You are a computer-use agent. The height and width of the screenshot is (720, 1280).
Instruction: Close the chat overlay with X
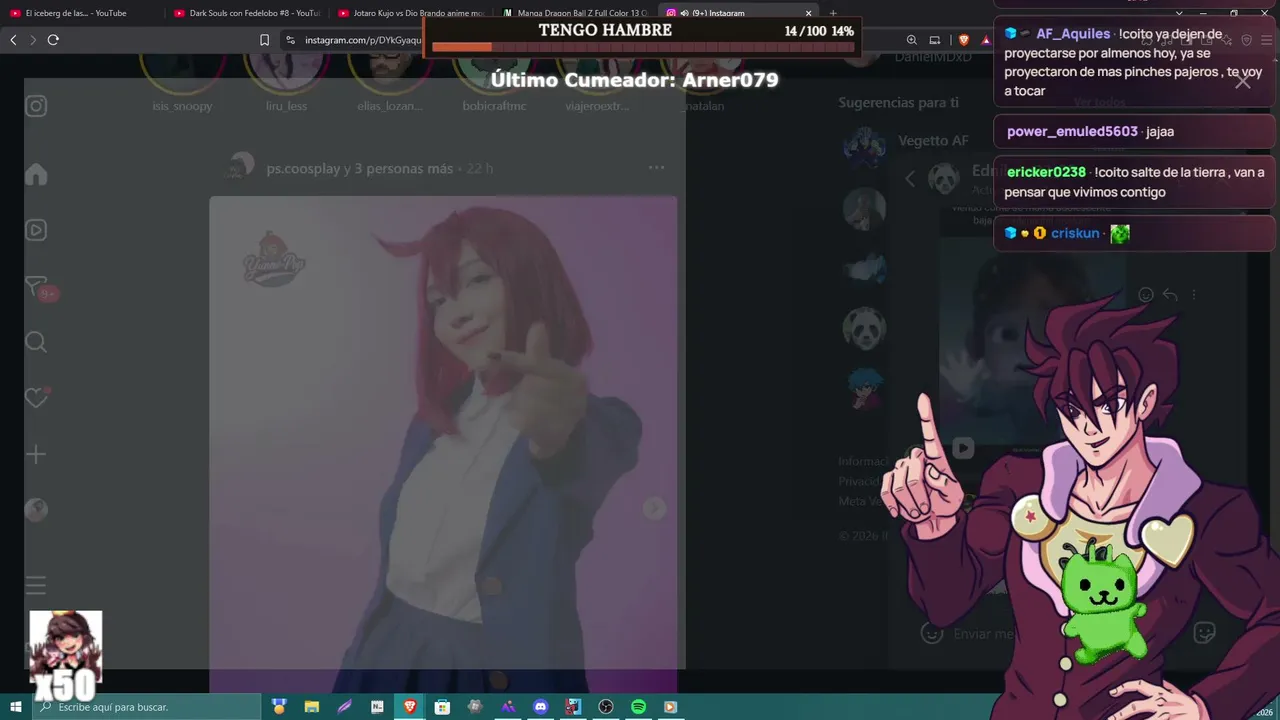pyautogui.click(x=1242, y=81)
